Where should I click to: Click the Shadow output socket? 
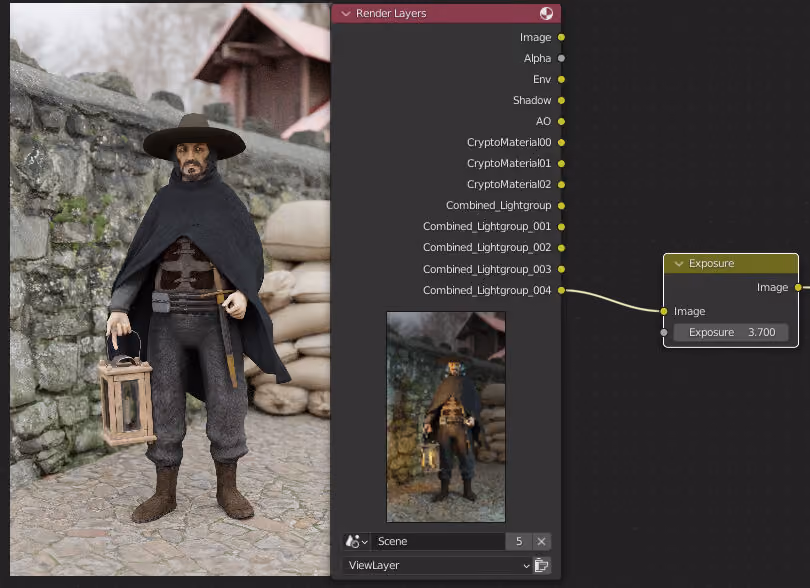point(562,100)
